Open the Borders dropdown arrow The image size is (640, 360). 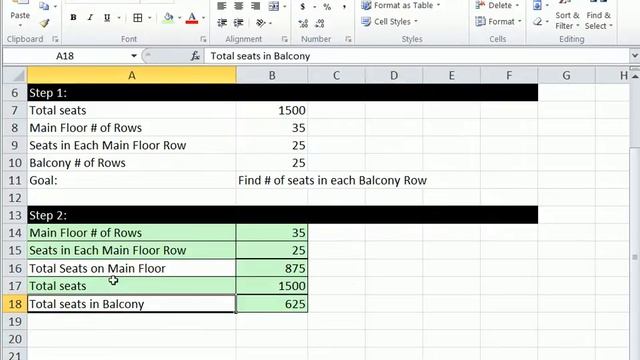pos(149,18)
